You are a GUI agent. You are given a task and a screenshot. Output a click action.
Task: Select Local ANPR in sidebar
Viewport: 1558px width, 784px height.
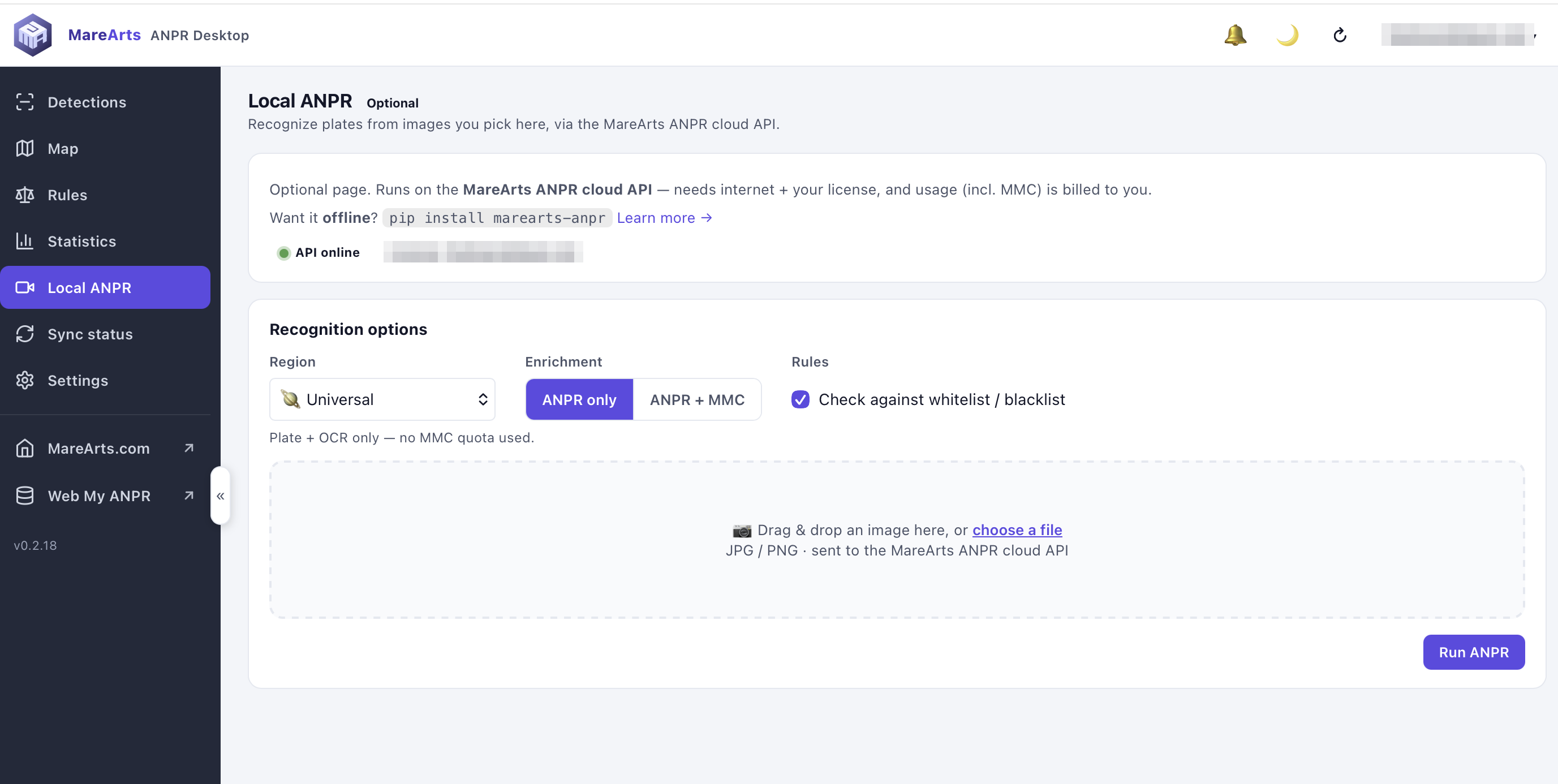[x=105, y=287]
